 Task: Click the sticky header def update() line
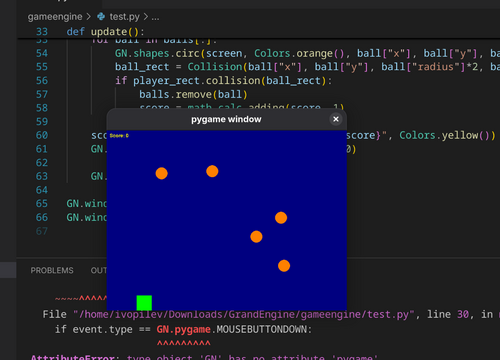pos(105,32)
